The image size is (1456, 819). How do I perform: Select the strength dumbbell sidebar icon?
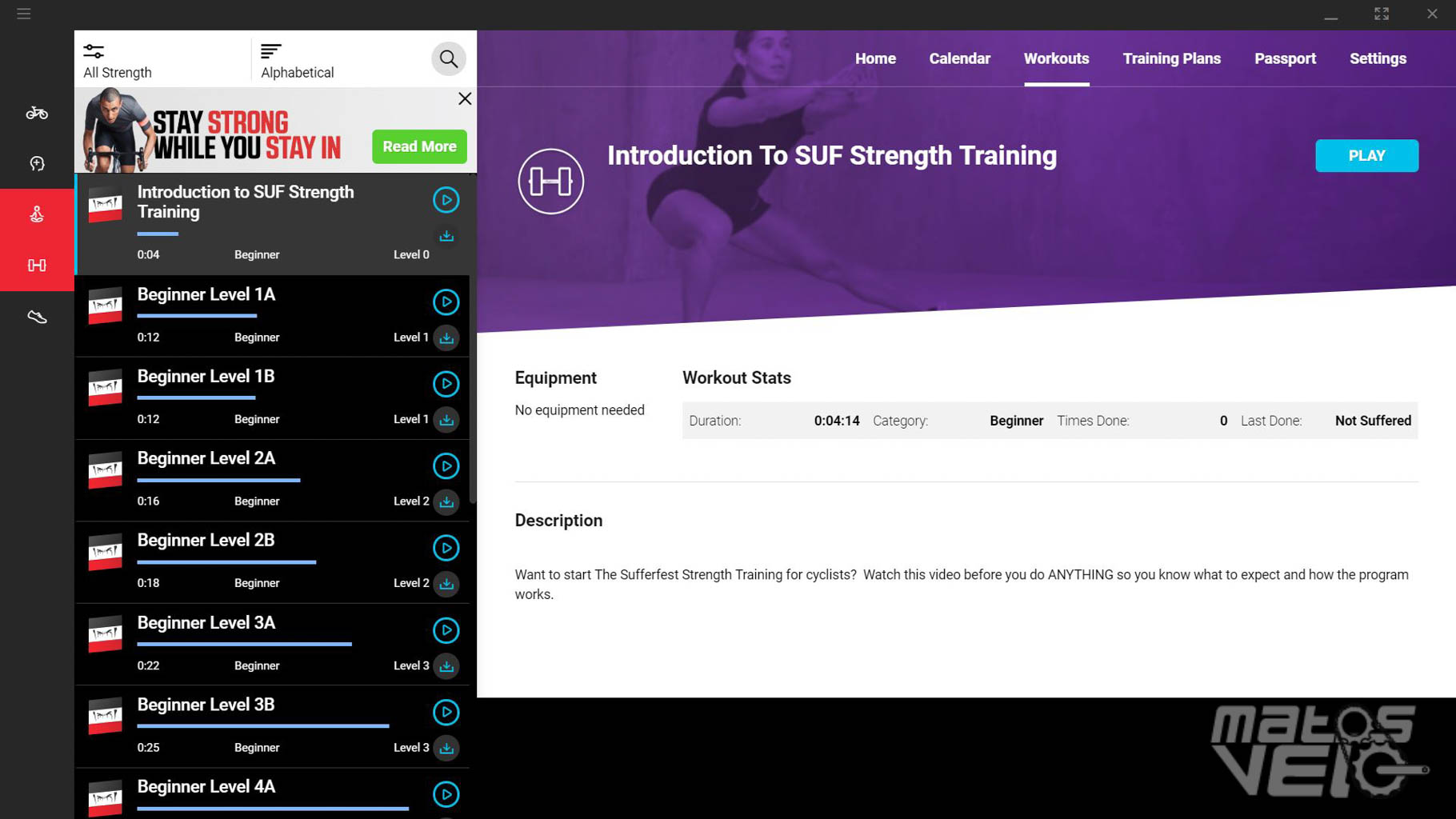point(37,265)
